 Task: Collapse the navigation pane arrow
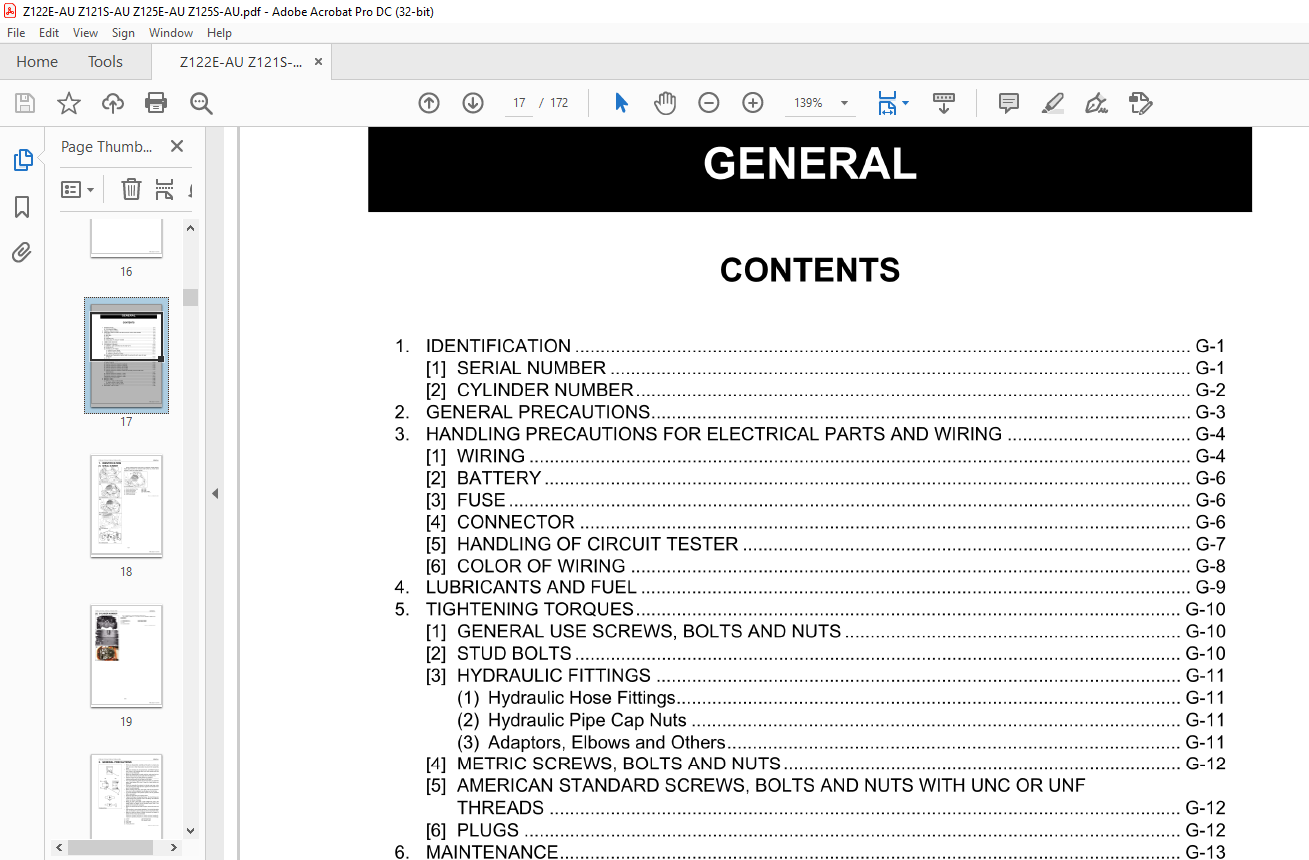click(x=215, y=493)
